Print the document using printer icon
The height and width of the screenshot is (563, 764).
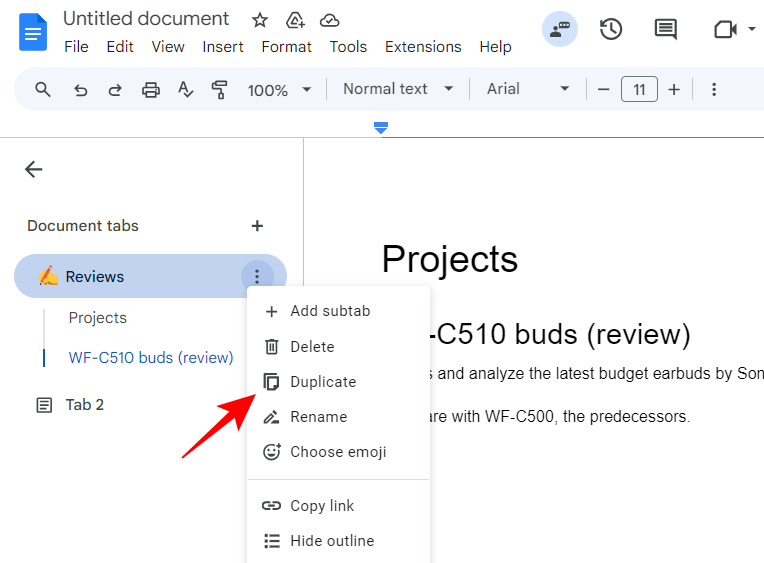151,90
